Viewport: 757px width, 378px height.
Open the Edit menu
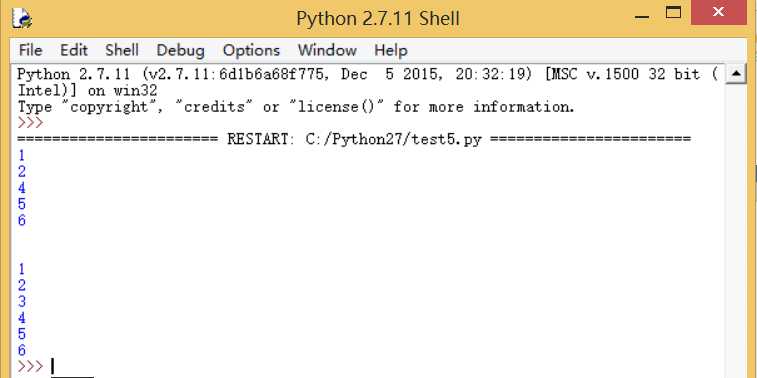point(74,50)
